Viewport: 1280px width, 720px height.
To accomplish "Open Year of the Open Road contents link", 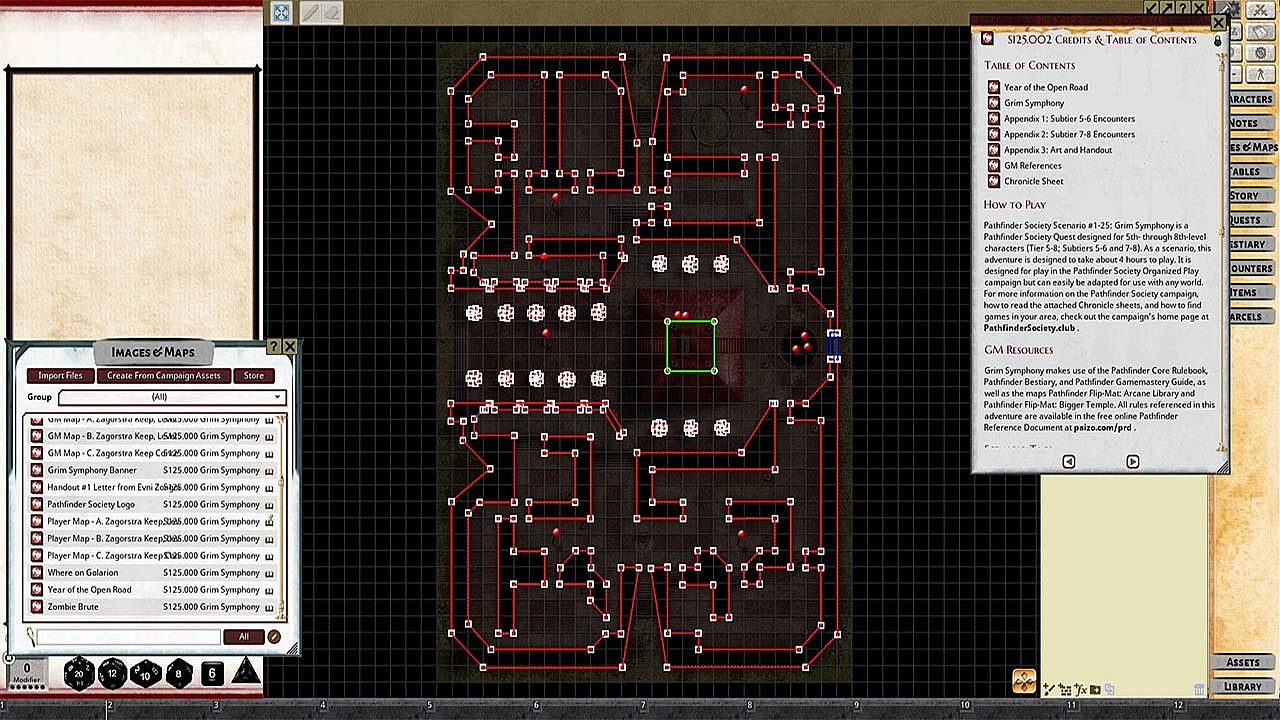I will pyautogui.click(x=1046, y=87).
